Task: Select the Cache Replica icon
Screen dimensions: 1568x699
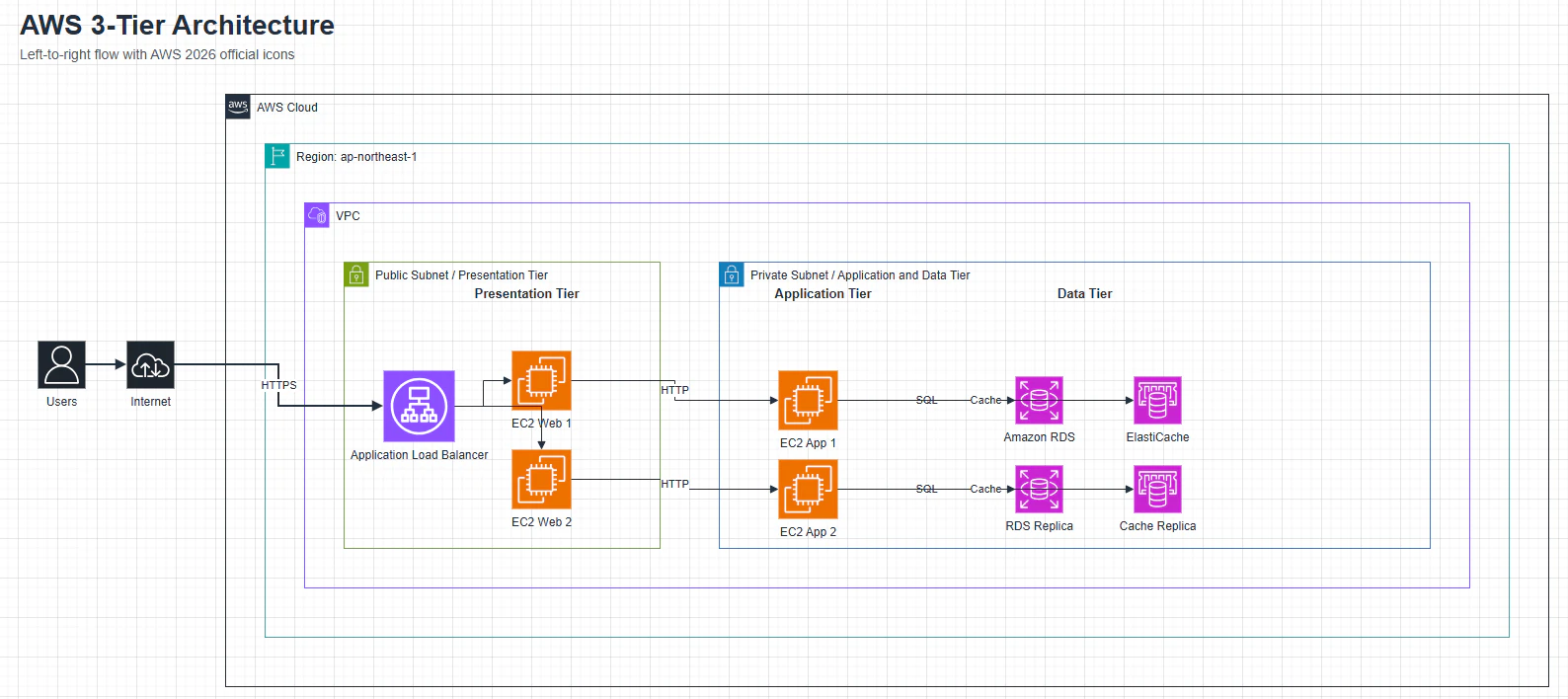Action: coord(1157,489)
